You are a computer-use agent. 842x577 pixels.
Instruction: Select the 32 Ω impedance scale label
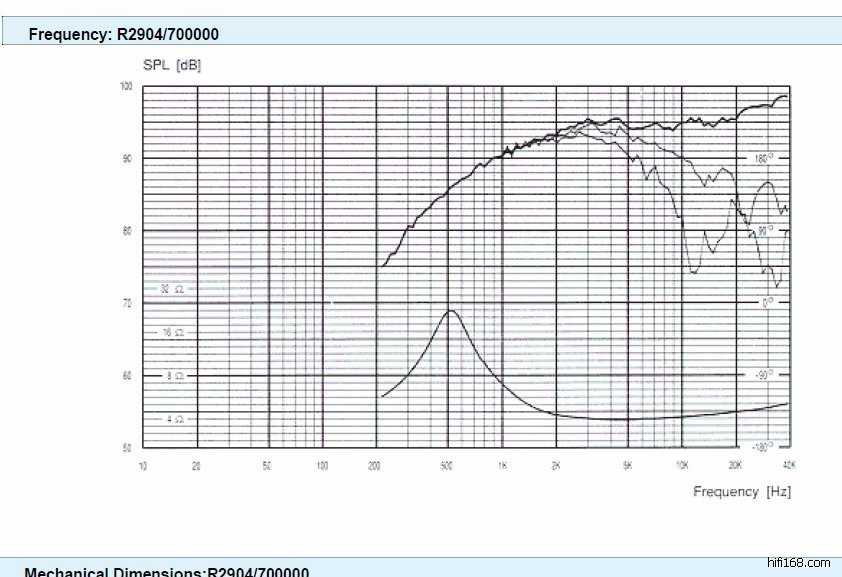(171, 288)
